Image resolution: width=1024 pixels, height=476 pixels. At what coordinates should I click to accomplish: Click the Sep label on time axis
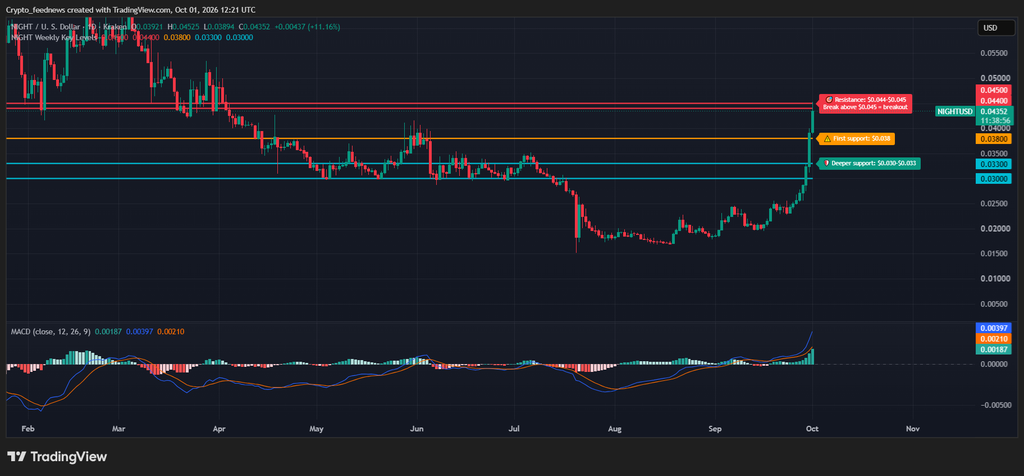click(715, 429)
